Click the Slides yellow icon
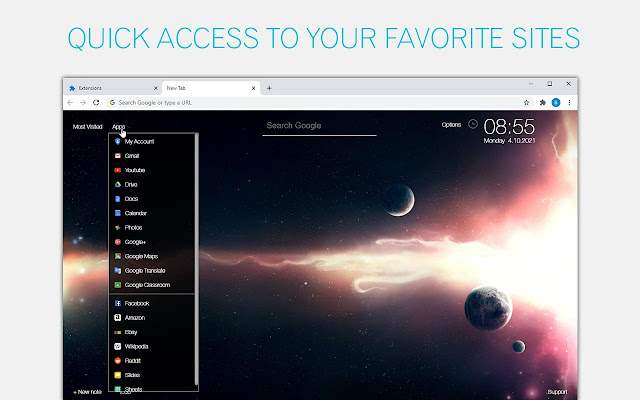The width and height of the screenshot is (640, 400). click(118, 375)
